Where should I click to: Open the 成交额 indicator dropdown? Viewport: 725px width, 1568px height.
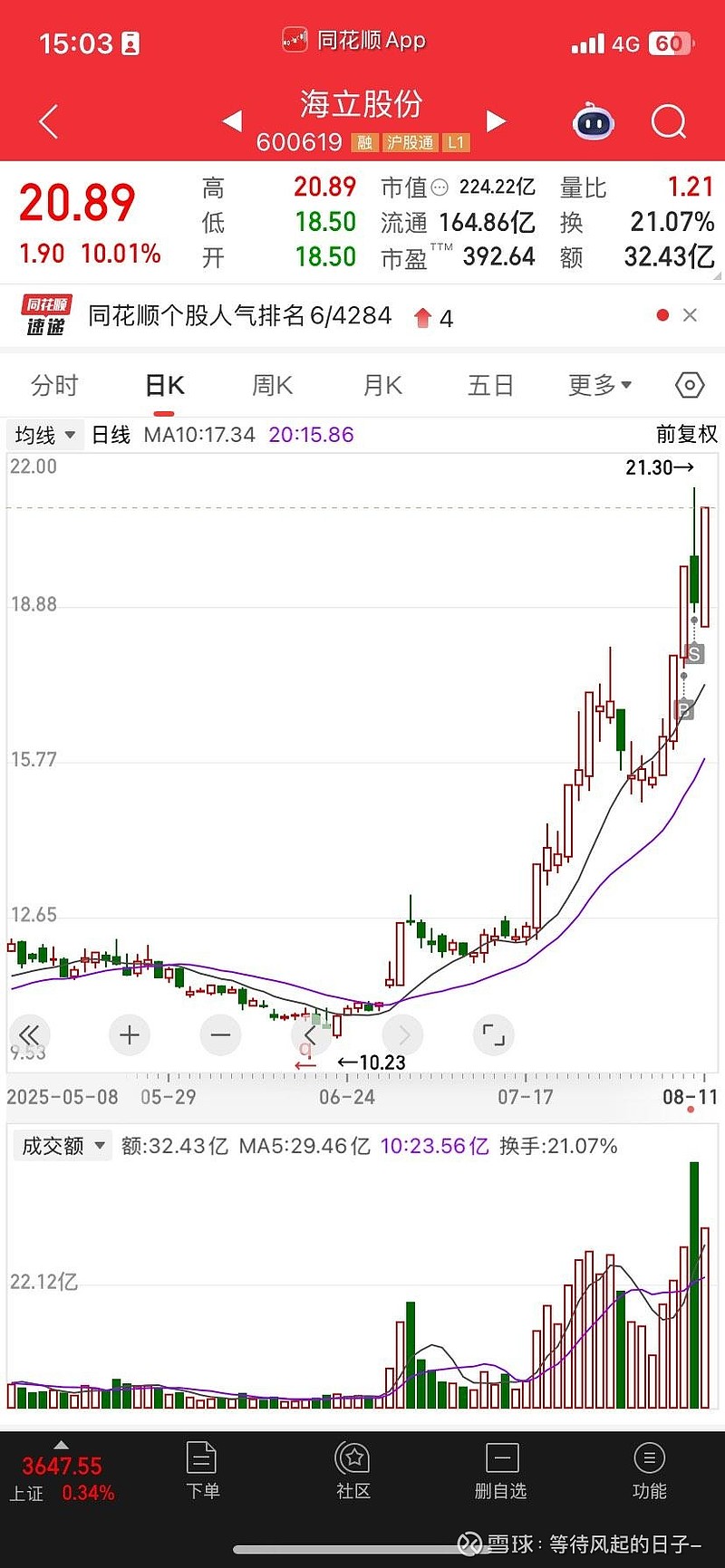[63, 1146]
